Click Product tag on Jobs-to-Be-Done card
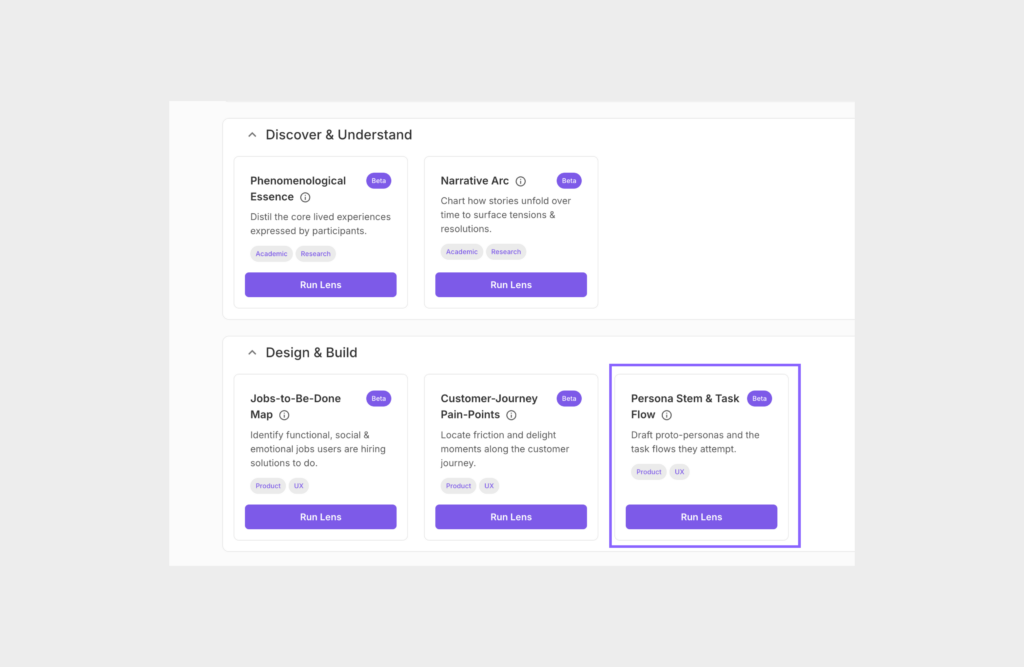 [268, 486]
